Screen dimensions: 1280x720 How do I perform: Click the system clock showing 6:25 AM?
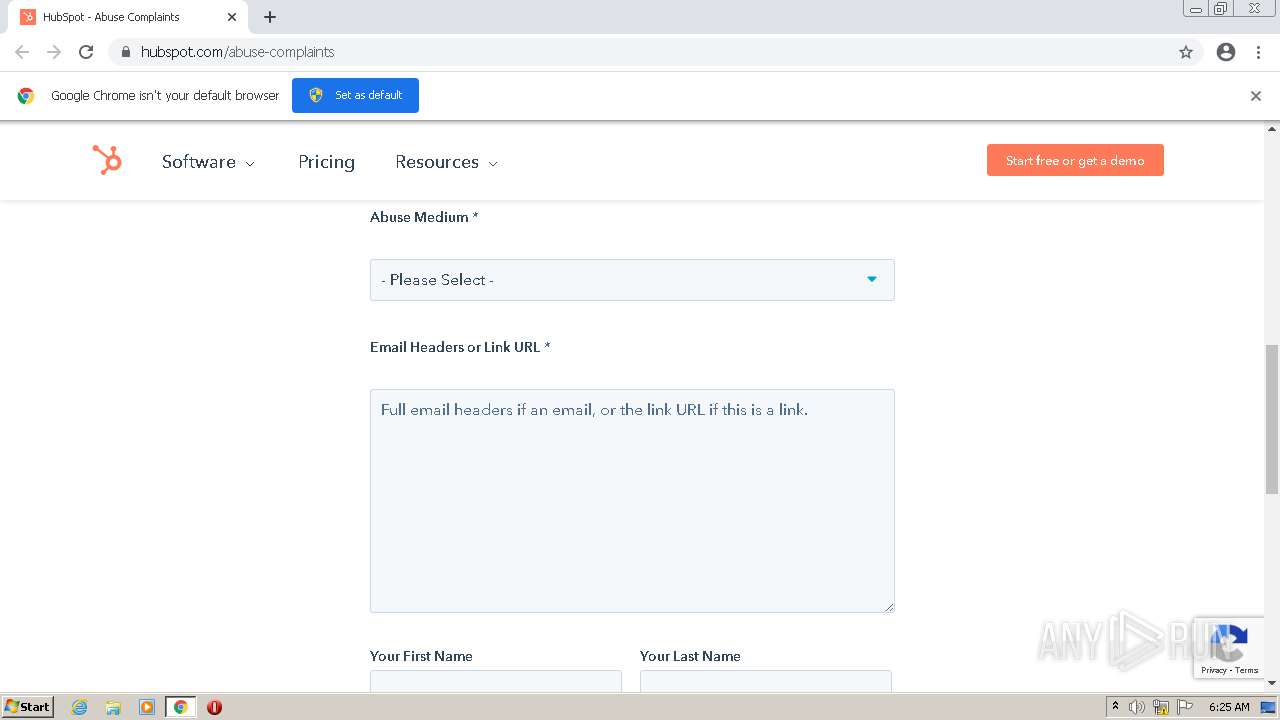pyautogui.click(x=1229, y=707)
